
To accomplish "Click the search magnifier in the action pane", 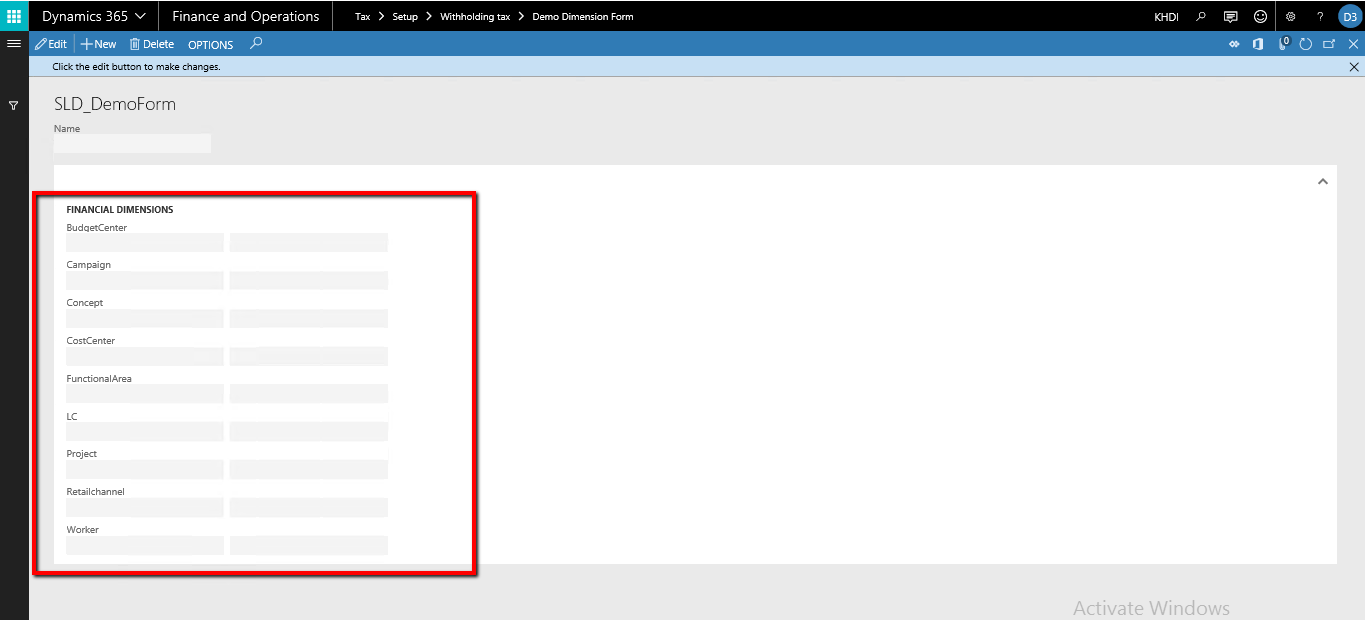I will coord(256,43).
